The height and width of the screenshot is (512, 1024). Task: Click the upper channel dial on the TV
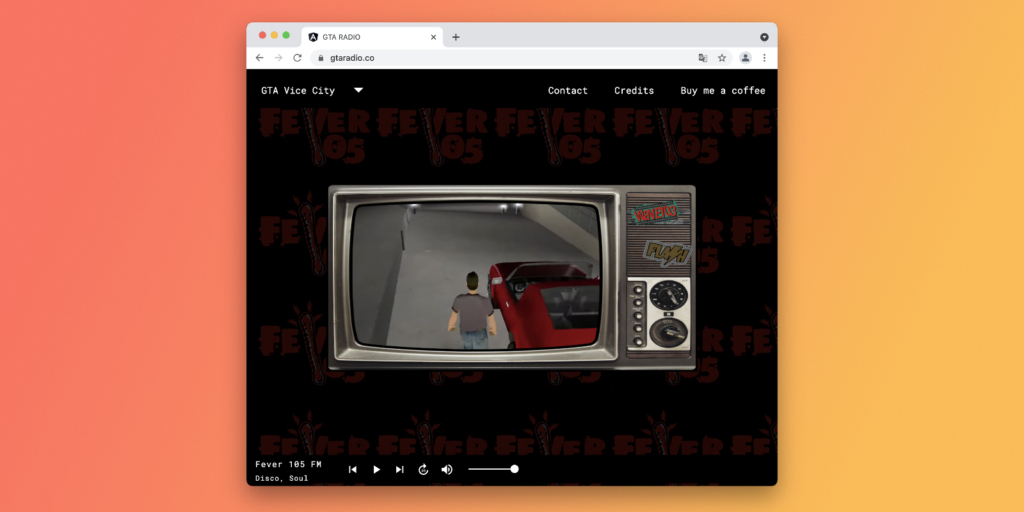pos(668,295)
